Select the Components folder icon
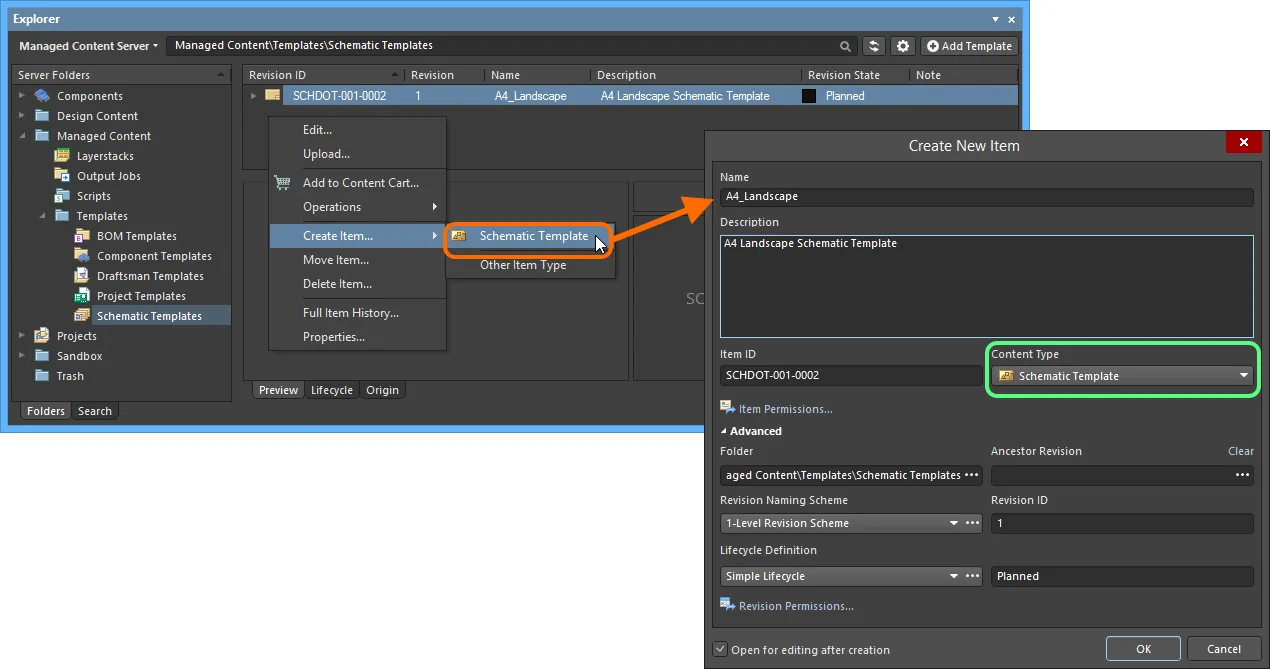 [42, 96]
